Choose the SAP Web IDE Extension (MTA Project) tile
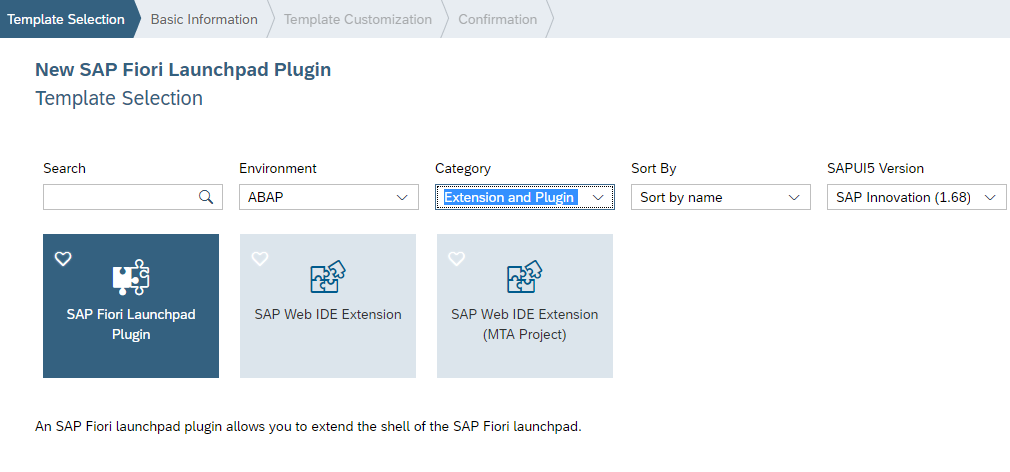 pyautogui.click(x=525, y=306)
